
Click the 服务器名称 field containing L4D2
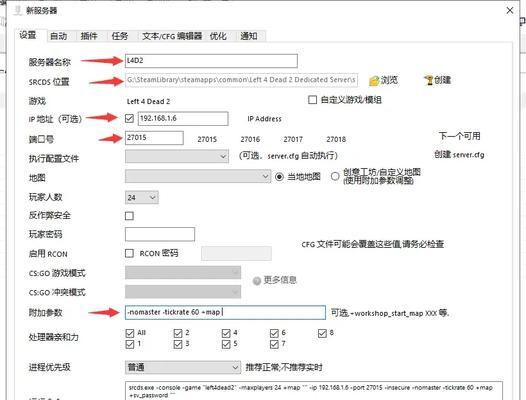211,61
